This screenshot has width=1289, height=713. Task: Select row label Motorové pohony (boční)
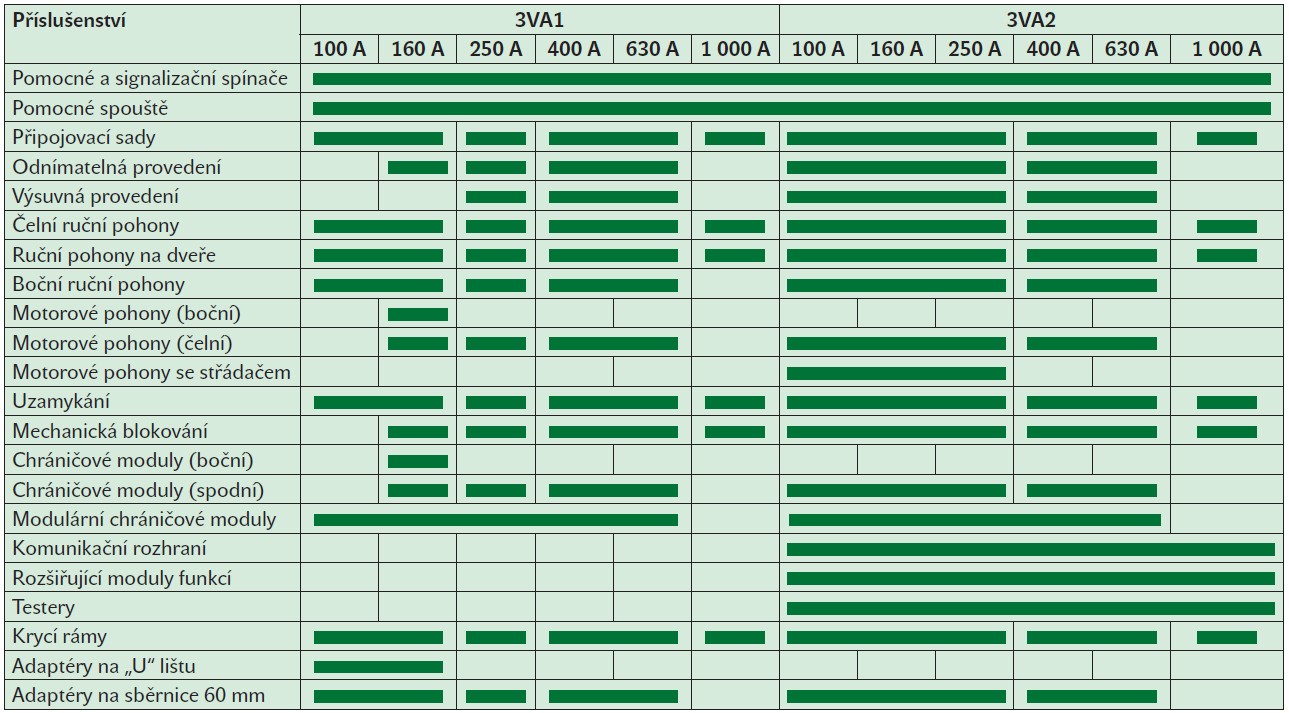click(127, 314)
